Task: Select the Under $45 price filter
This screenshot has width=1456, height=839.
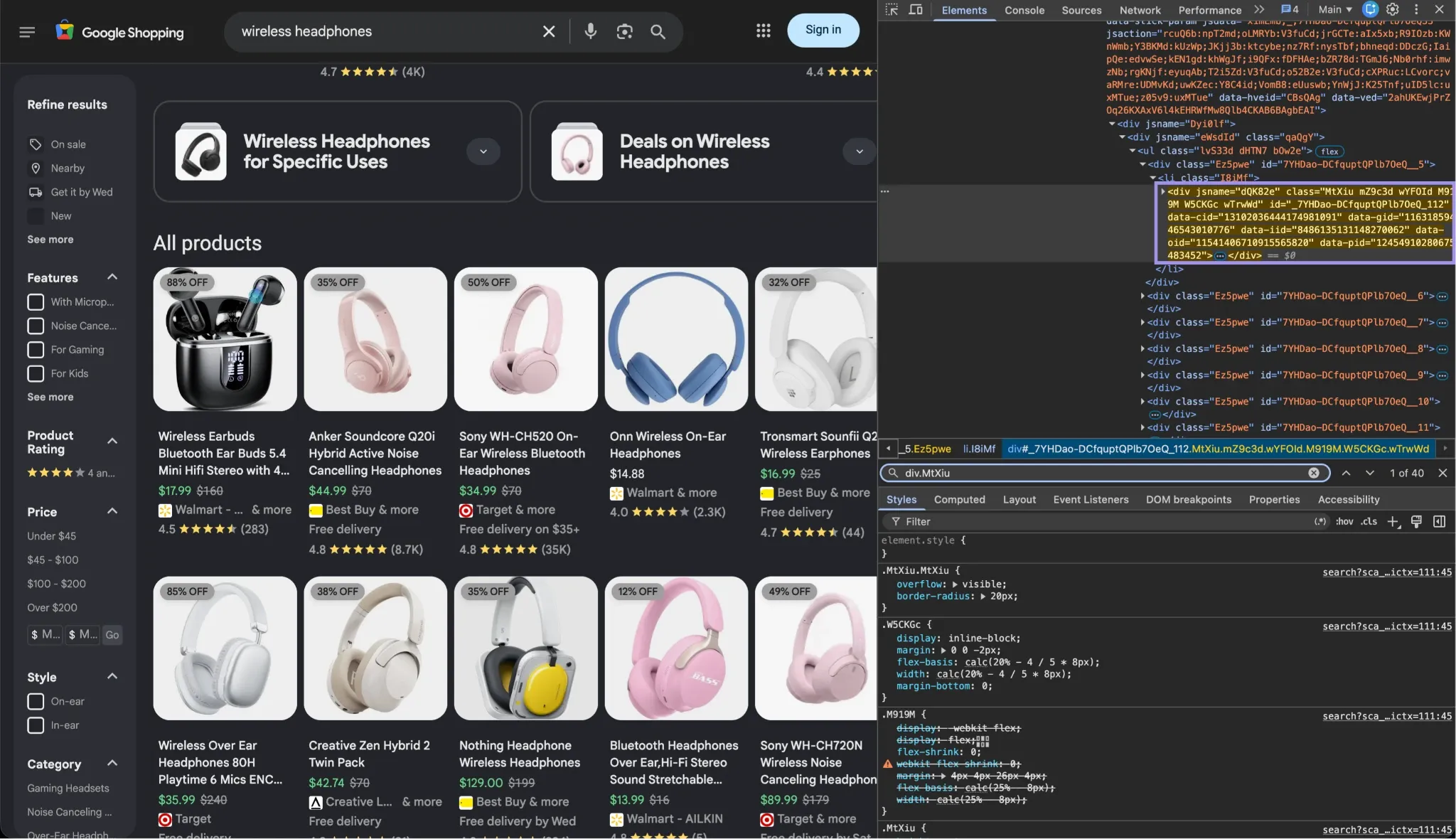Action: (52, 536)
